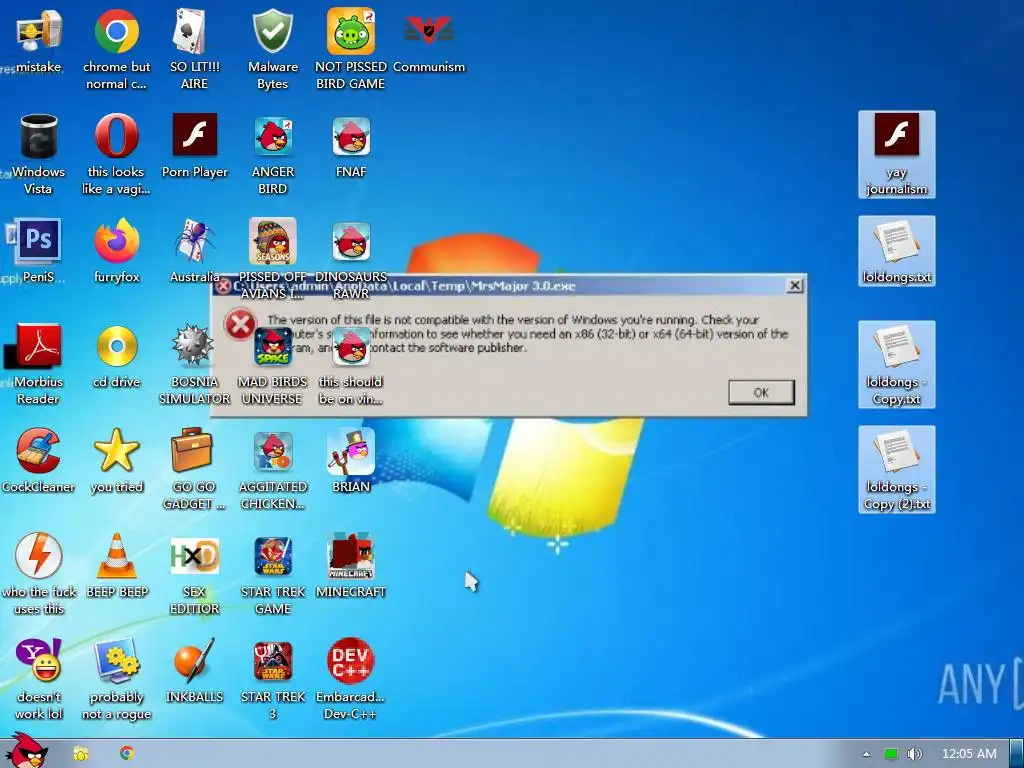Close the MrsMajor 3.0.exe error dialog
This screenshot has width=1024, height=768.
pyautogui.click(x=795, y=285)
